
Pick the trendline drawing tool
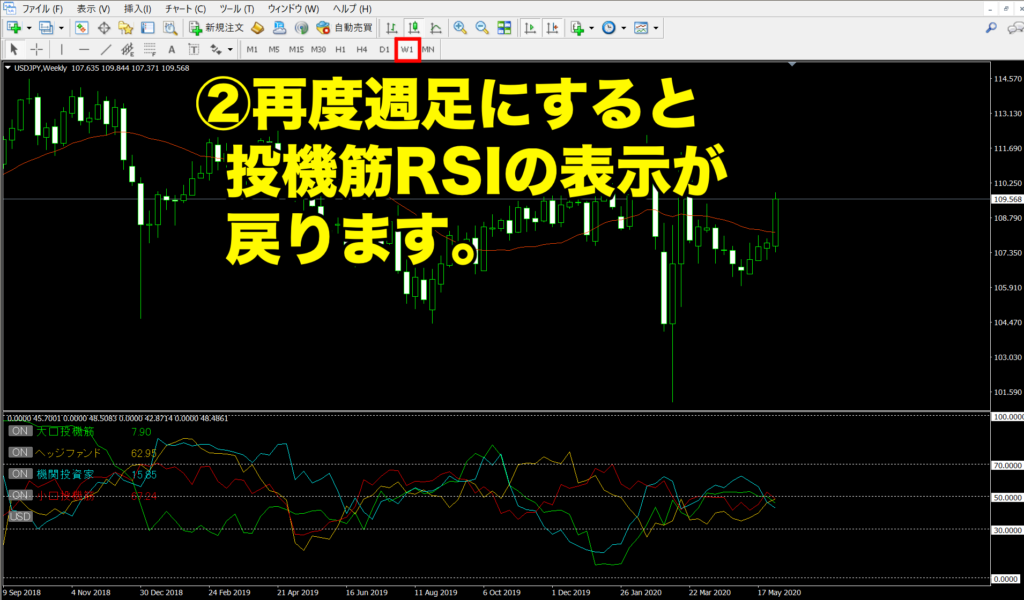pos(106,49)
